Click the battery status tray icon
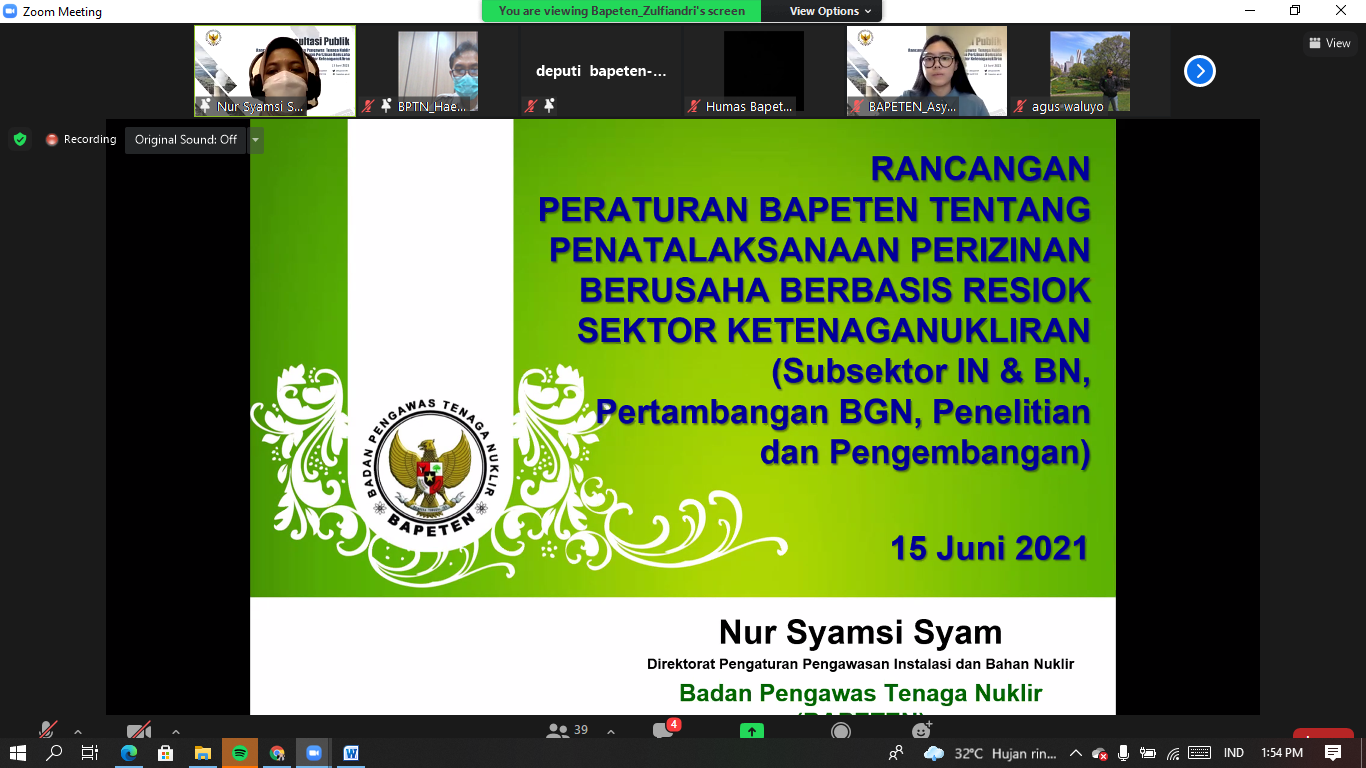The height and width of the screenshot is (768, 1366). [x=1148, y=753]
